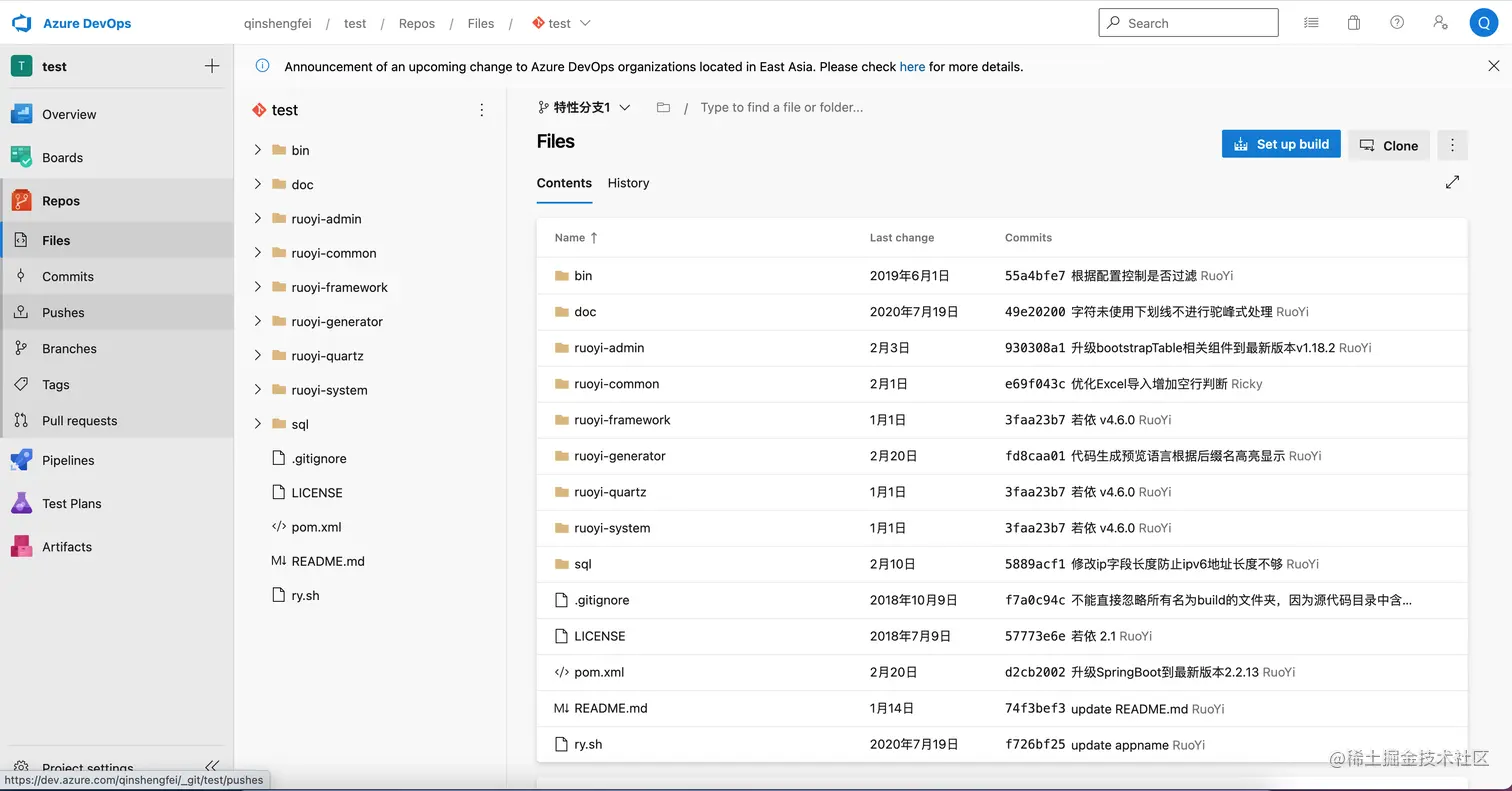Expand the sql folder in tree

258,424
